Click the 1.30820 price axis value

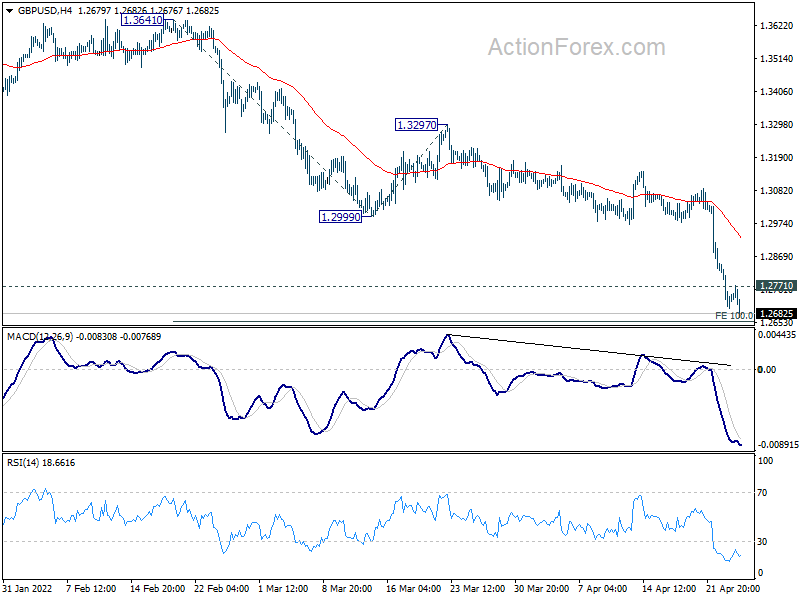pyautogui.click(x=777, y=191)
